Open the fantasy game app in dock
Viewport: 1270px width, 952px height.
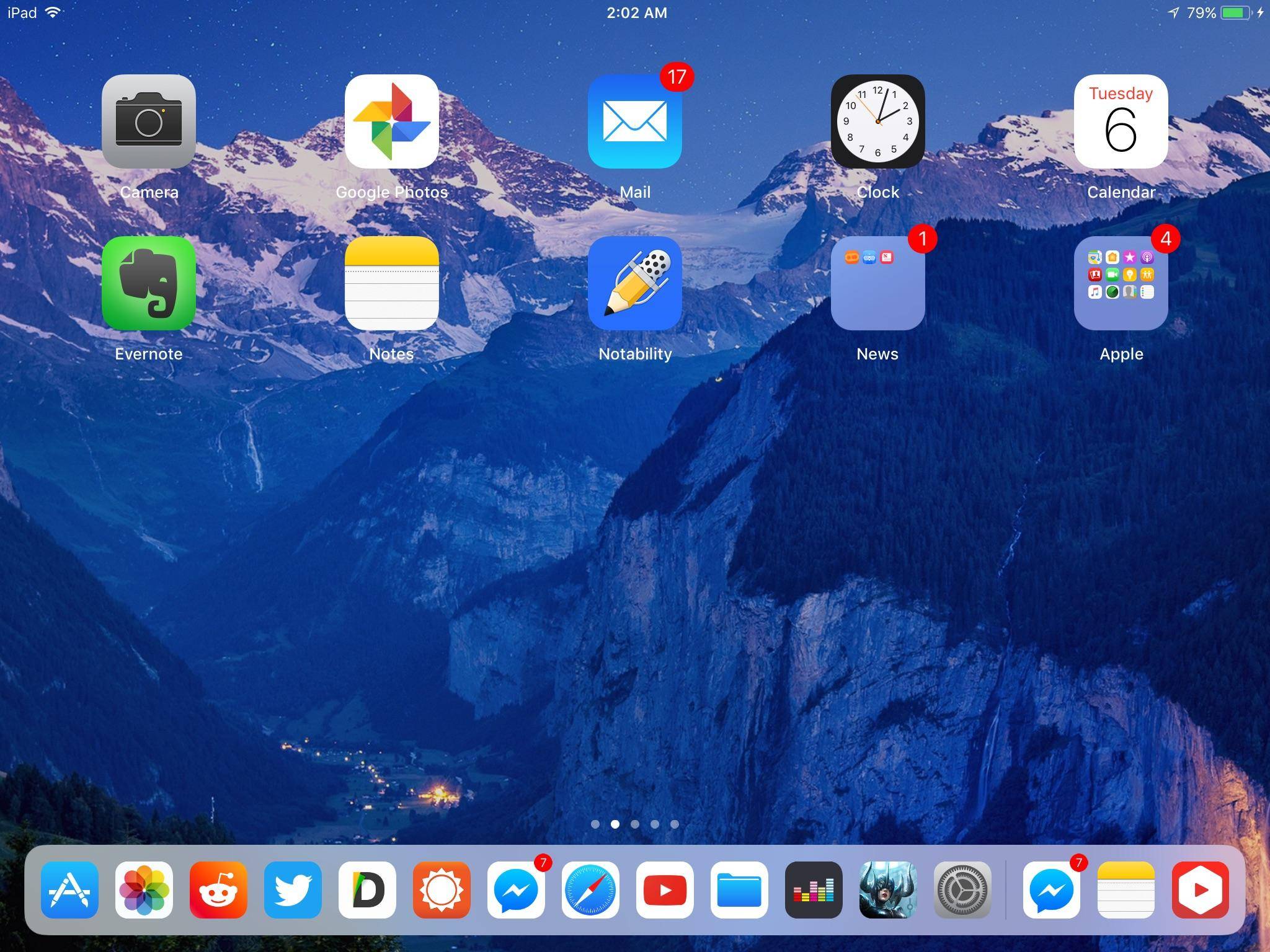coord(888,890)
